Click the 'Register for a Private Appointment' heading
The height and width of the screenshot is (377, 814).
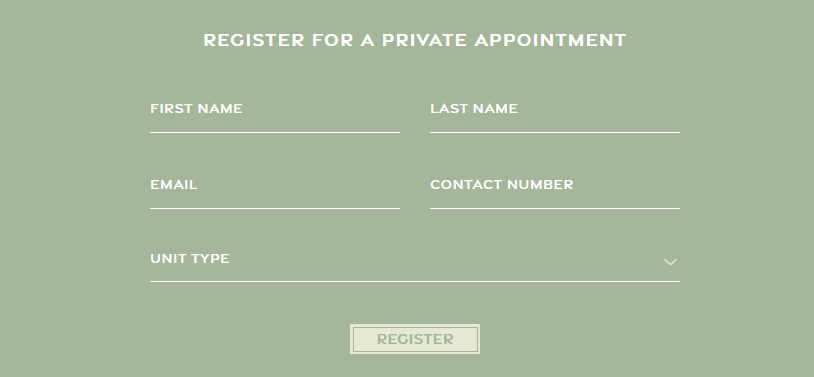[x=415, y=40]
